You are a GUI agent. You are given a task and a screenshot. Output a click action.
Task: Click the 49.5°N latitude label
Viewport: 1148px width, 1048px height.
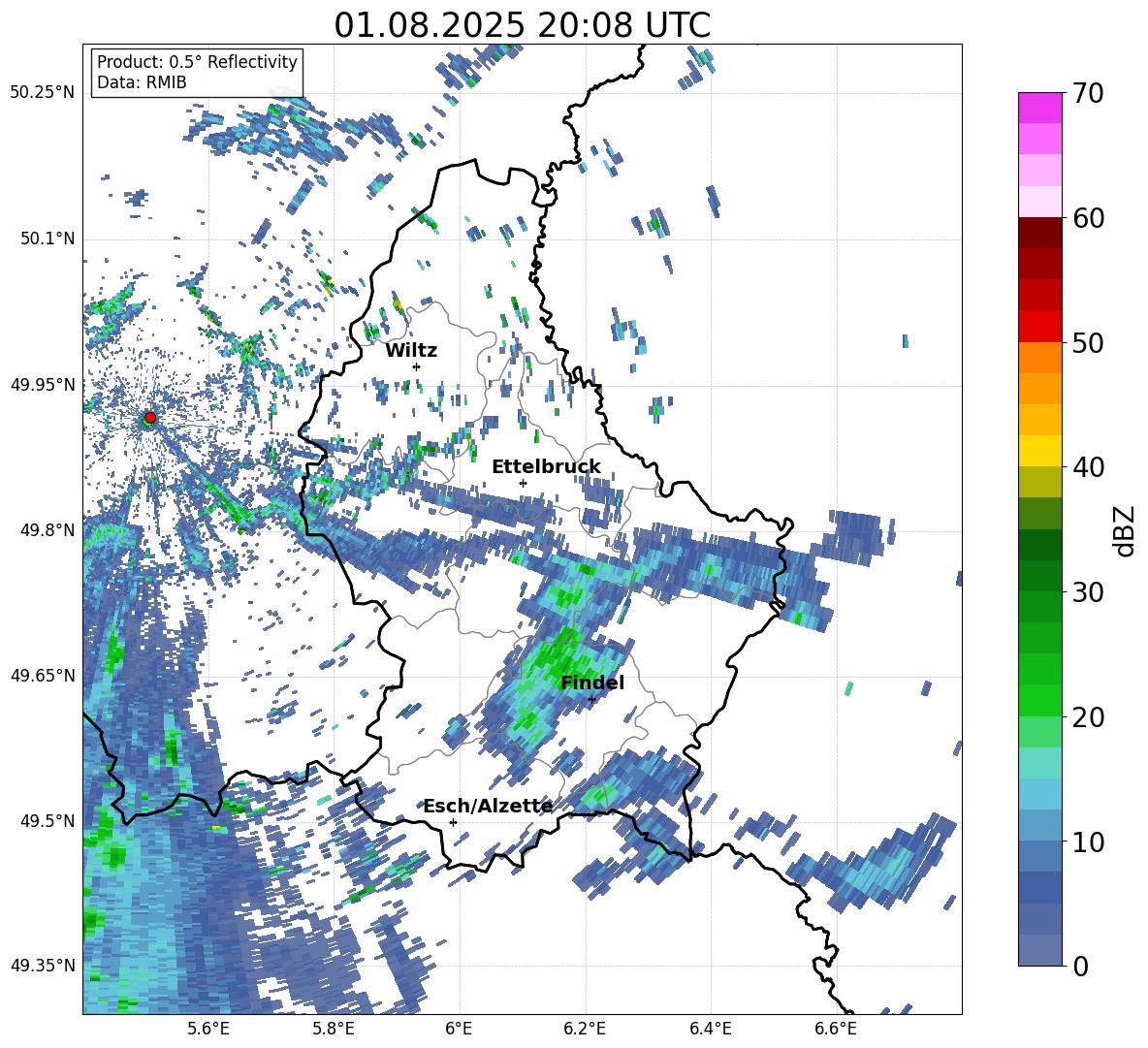(x=47, y=820)
